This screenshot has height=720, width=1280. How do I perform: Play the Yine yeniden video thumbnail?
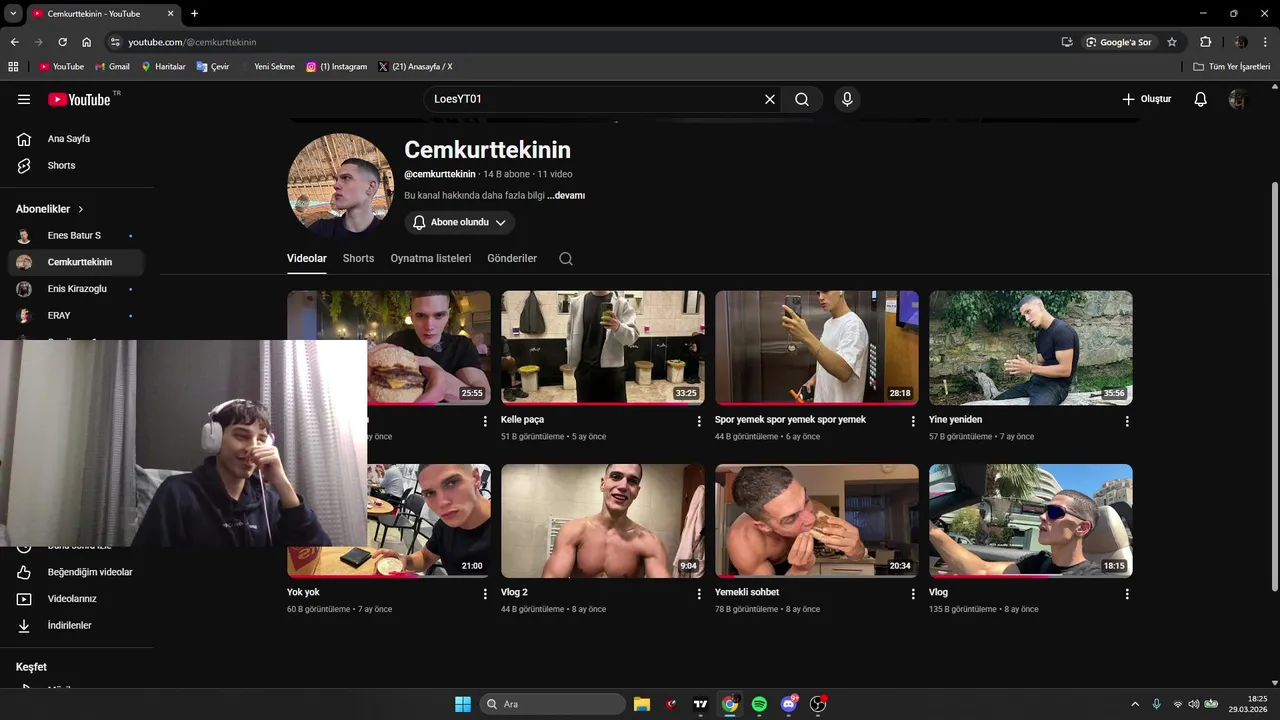pos(1031,347)
